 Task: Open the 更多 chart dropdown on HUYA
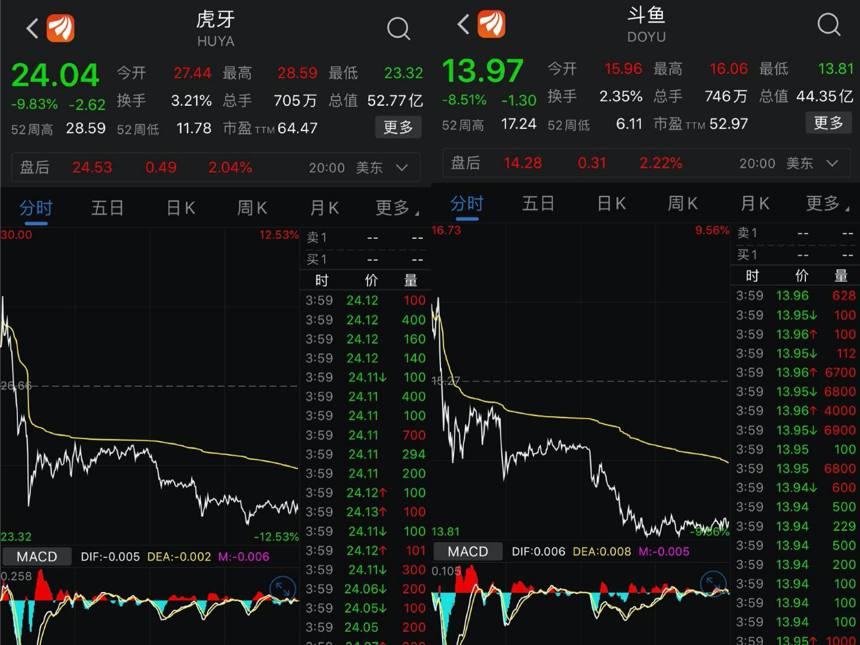pos(397,208)
